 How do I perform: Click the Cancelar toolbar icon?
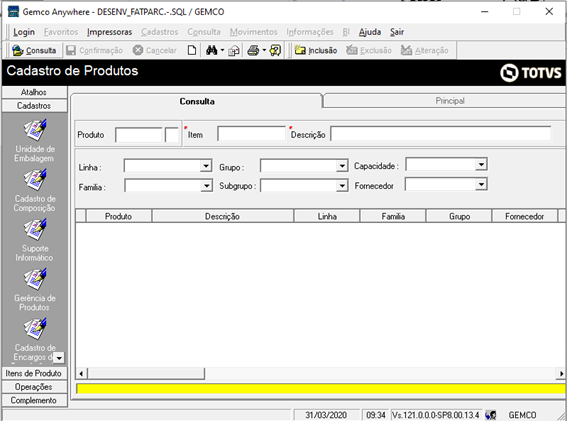(x=138, y=50)
